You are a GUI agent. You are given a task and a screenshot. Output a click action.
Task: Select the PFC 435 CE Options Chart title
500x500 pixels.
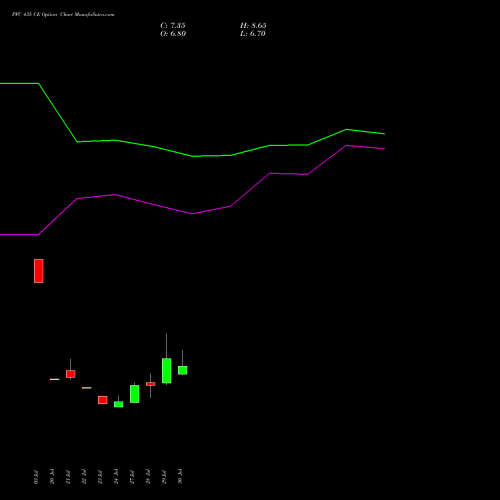pyautogui.click(x=63, y=15)
